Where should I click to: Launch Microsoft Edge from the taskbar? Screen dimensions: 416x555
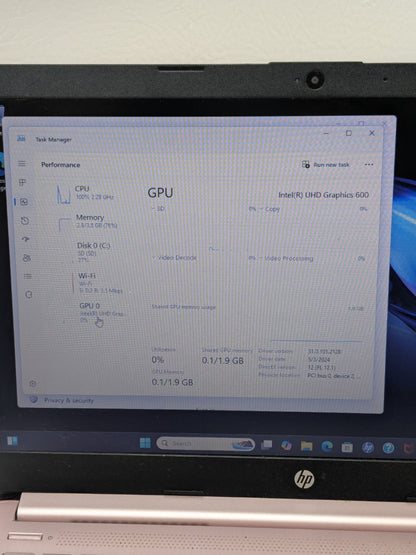pos(327,446)
